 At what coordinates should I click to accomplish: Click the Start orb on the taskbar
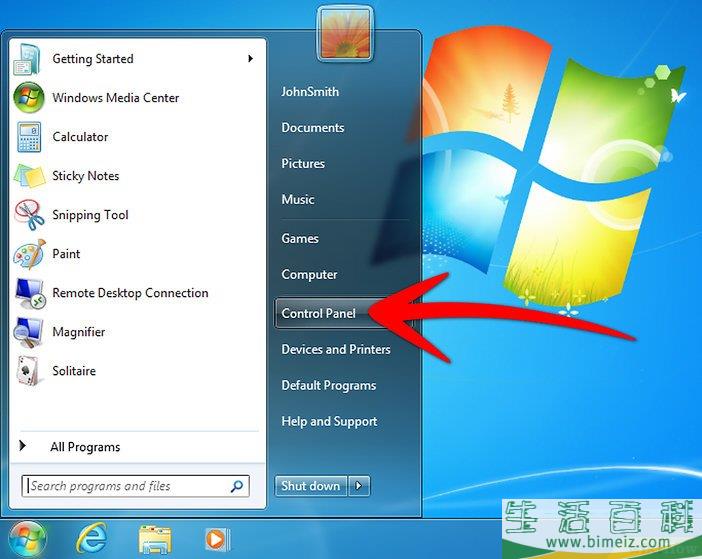tap(27, 539)
